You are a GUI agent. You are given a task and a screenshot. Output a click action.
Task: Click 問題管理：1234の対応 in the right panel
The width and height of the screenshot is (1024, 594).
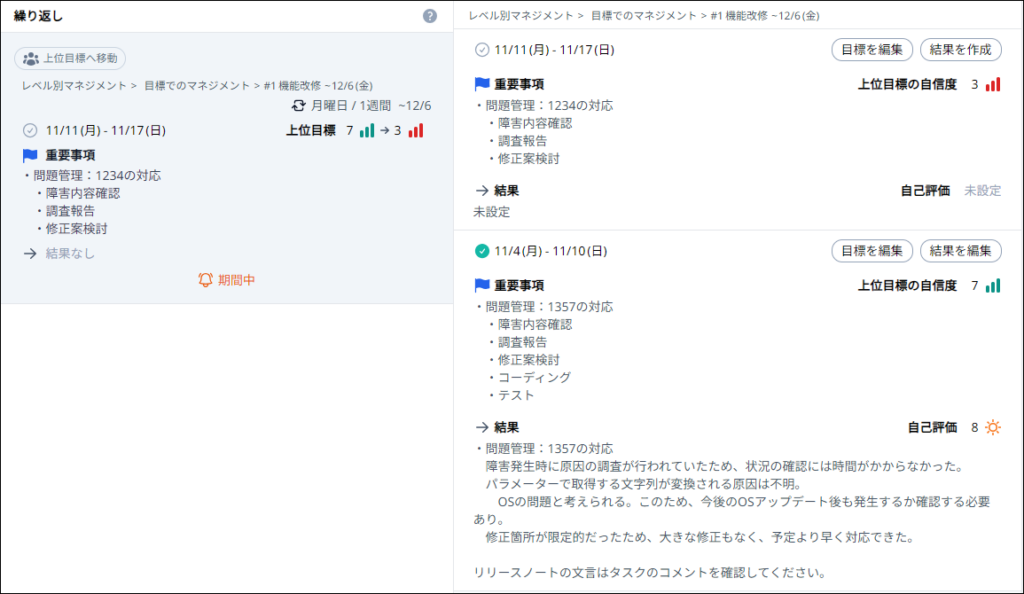[x=549, y=105]
